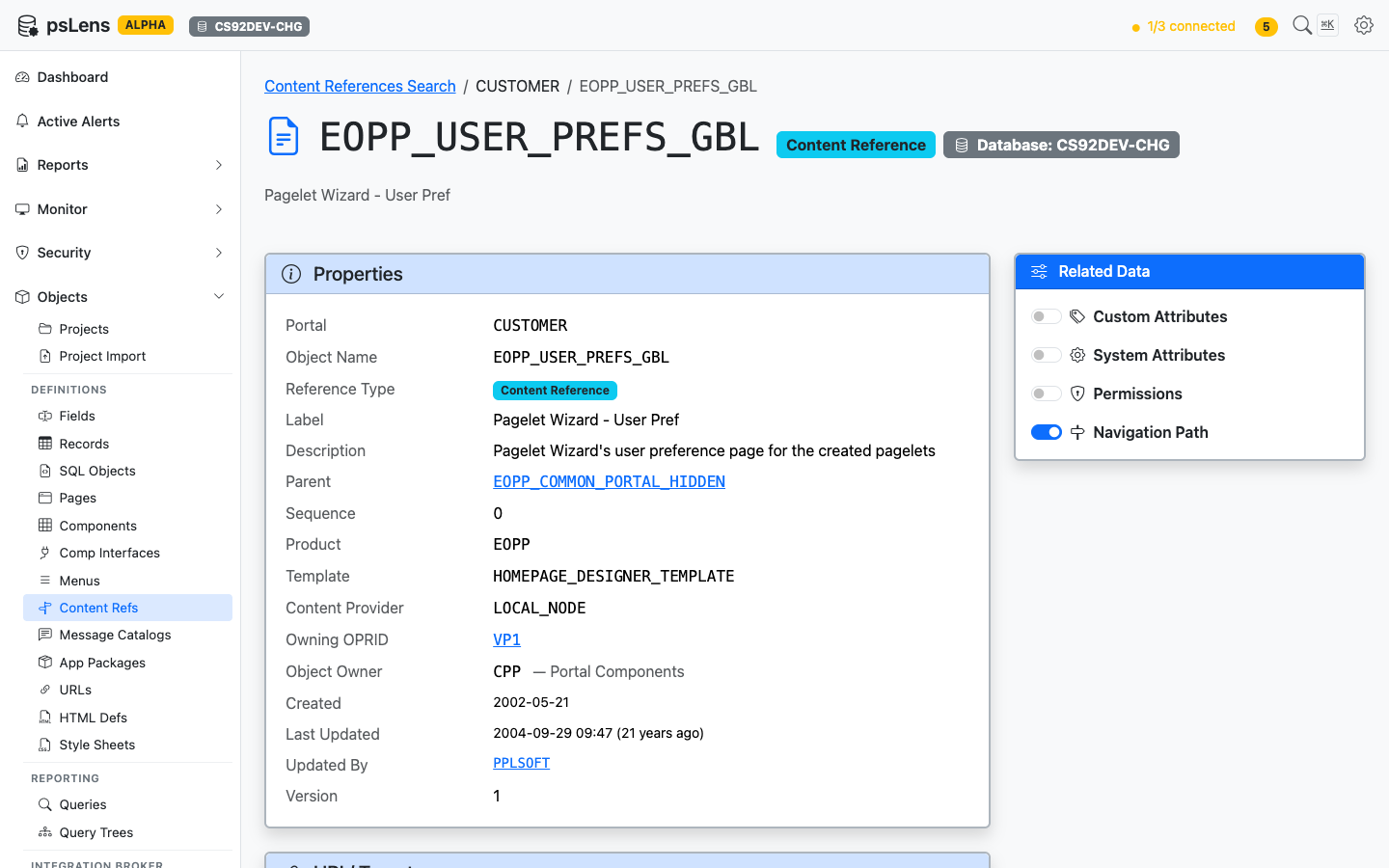The image size is (1389, 868).
Task: Click the Projects folder icon
Action: click(45, 329)
